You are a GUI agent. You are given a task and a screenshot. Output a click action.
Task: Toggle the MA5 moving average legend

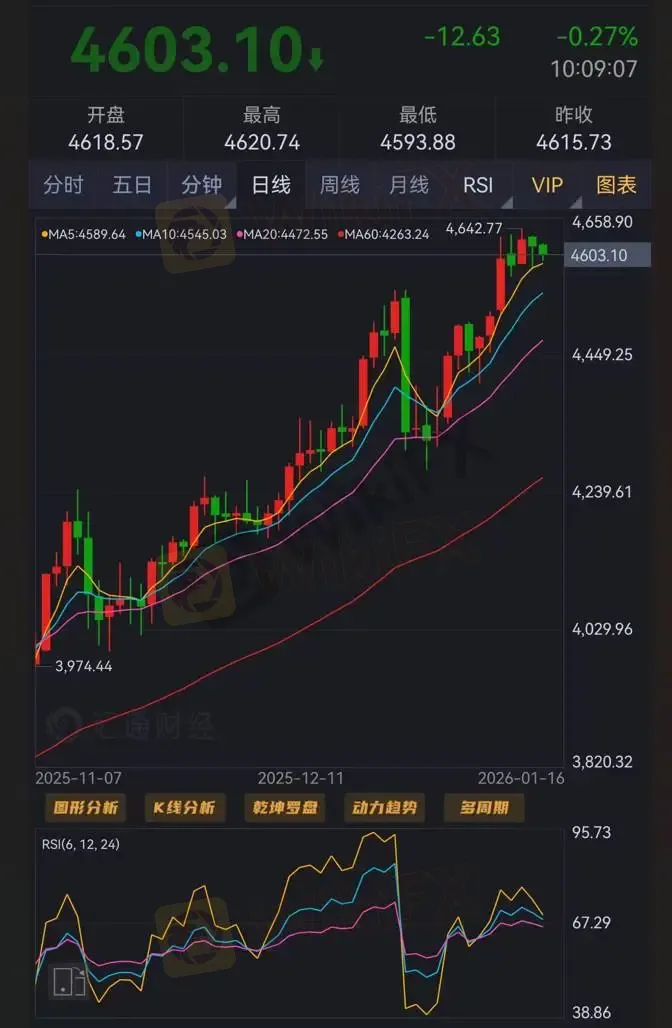pos(83,234)
